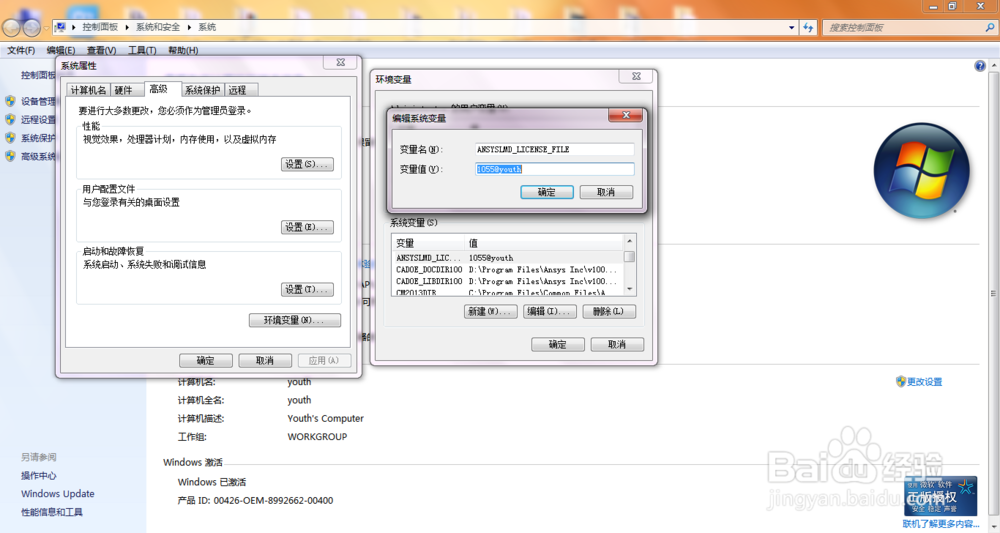The width and height of the screenshot is (1000, 533).
Task: Open the 查看(V) menu
Action: 101,50
